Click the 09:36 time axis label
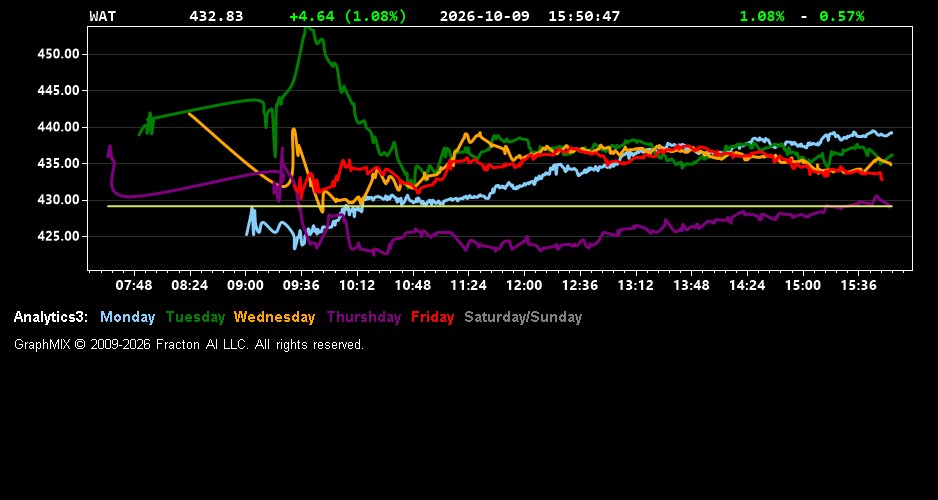The width and height of the screenshot is (938, 500). [x=301, y=286]
